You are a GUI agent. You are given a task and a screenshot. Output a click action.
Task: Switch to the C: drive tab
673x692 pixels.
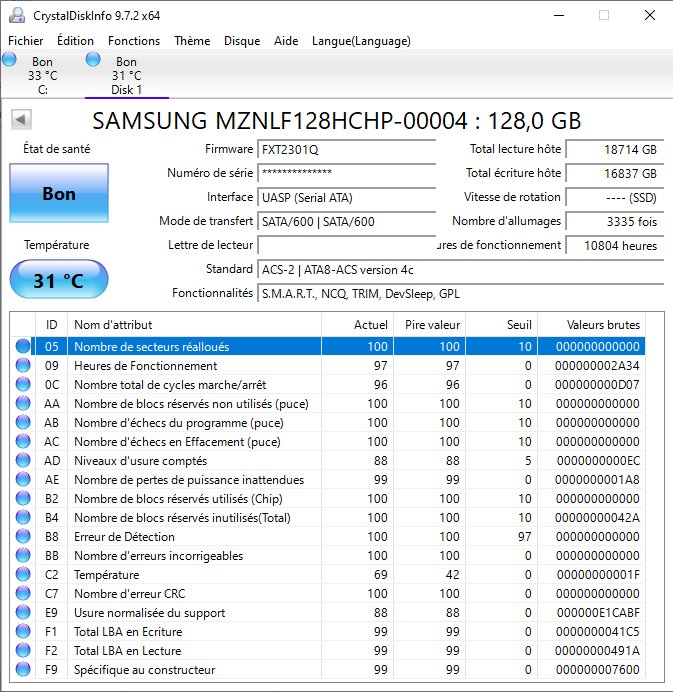(42, 75)
